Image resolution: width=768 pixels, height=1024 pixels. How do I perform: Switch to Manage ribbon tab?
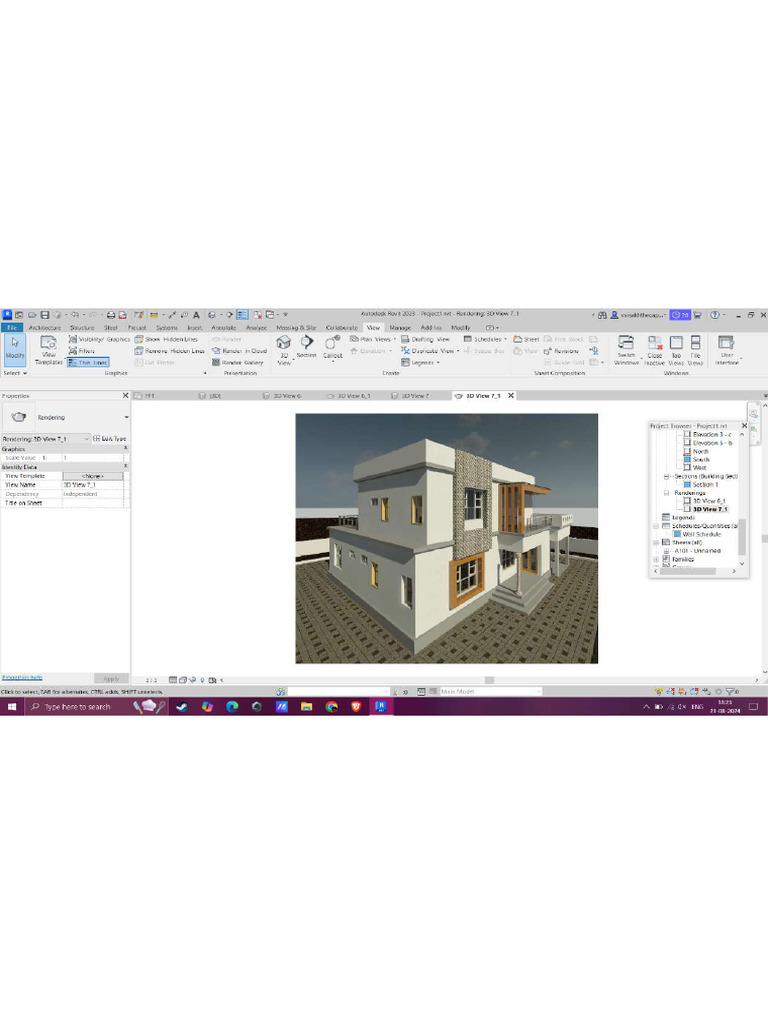coord(400,328)
